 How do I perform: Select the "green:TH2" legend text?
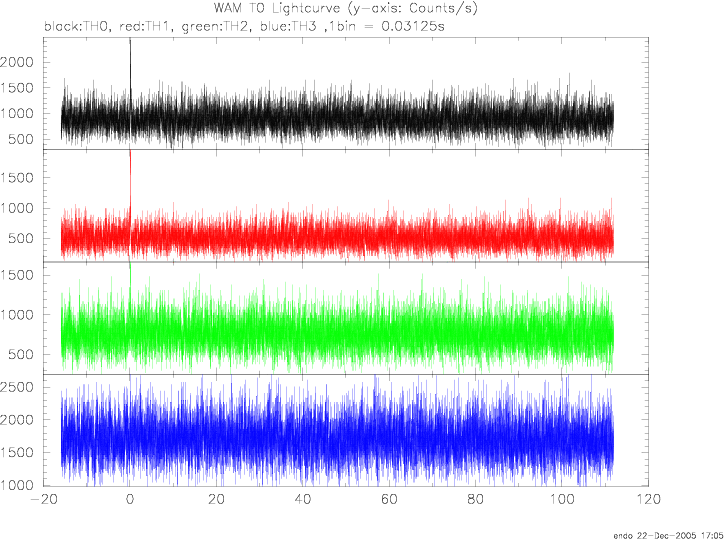(216, 26)
